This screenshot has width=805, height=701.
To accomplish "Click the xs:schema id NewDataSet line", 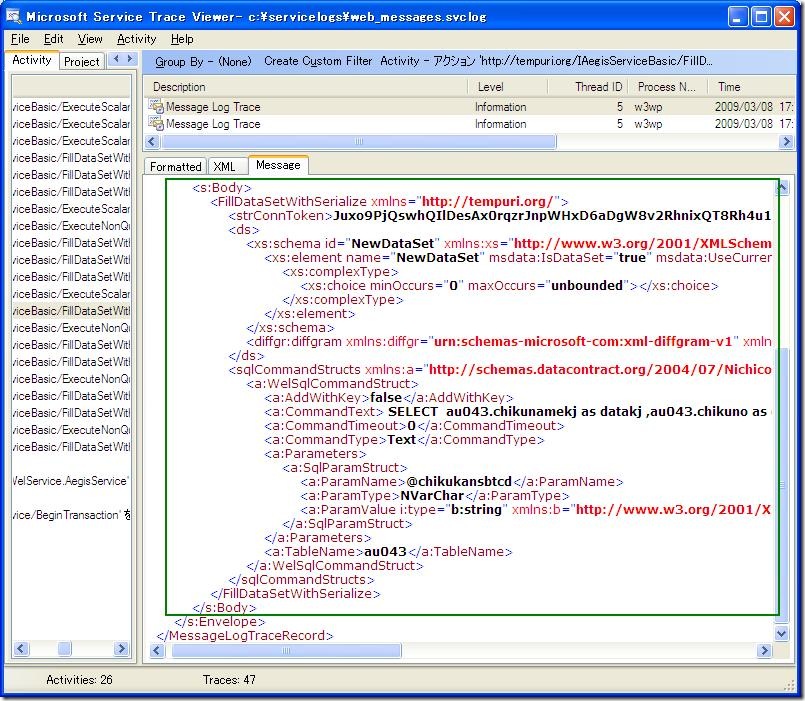I will 509,243.
